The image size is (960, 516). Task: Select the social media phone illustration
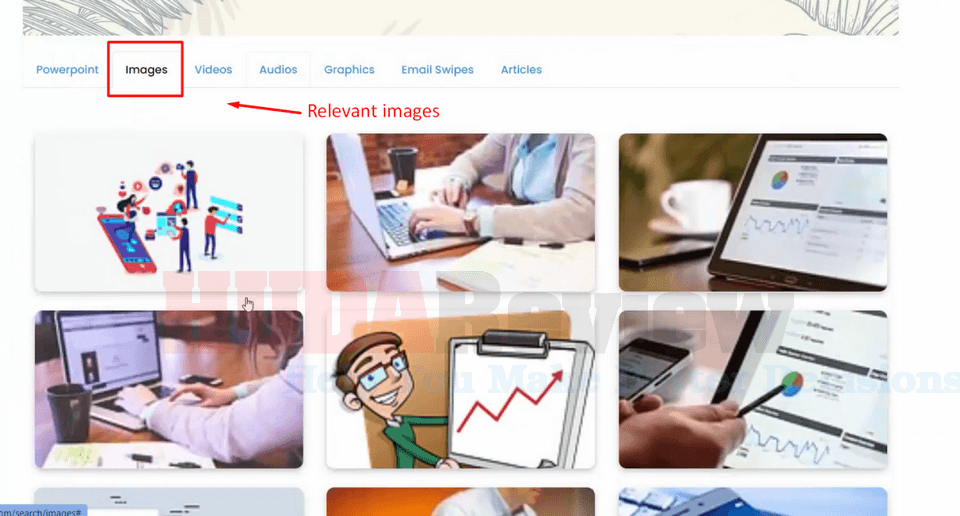coord(169,212)
